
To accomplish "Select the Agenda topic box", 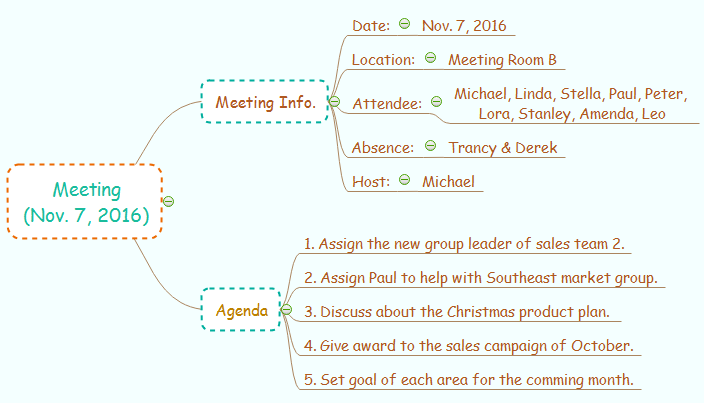I will coord(241,310).
